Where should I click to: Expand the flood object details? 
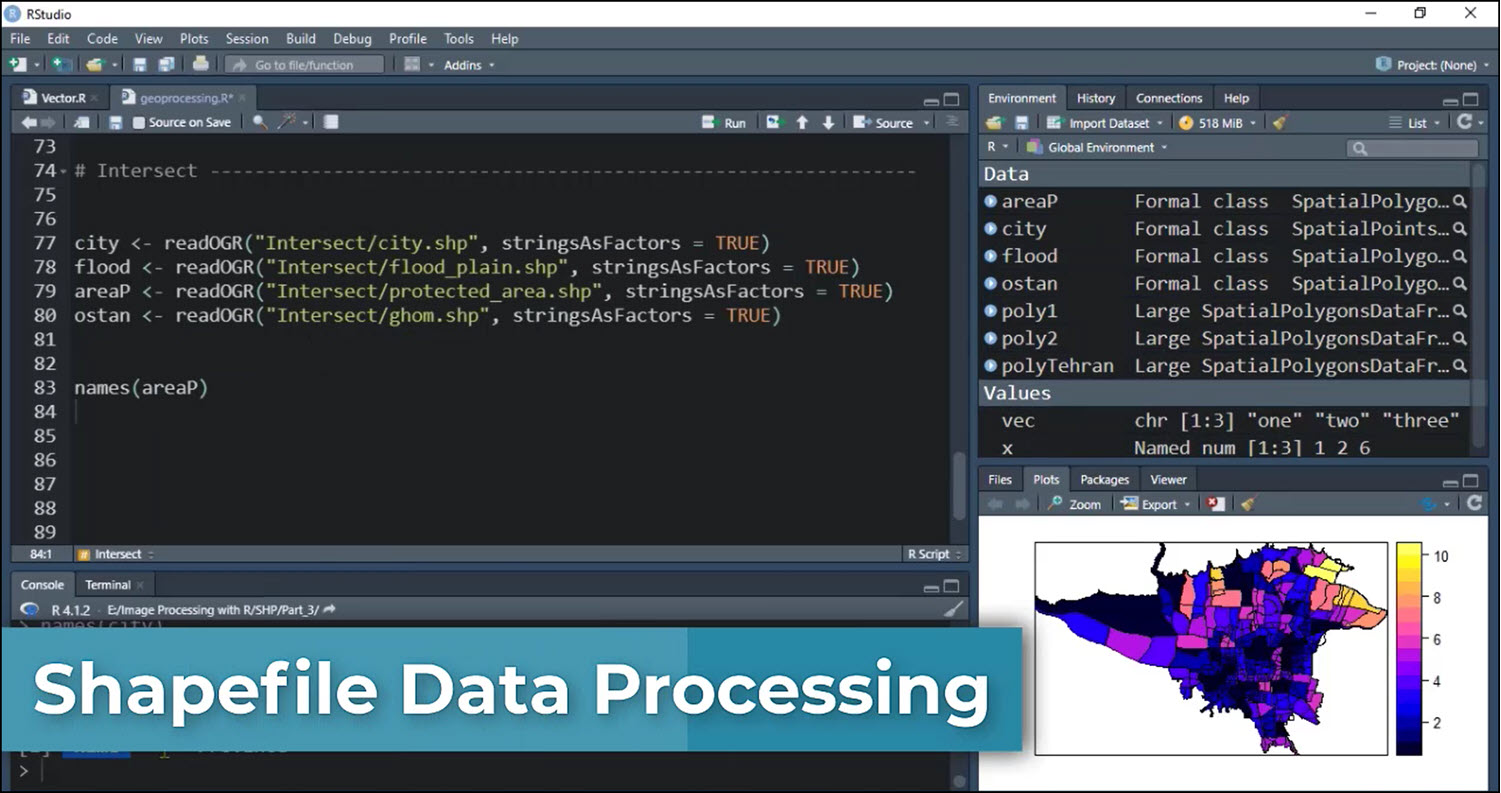click(x=991, y=256)
